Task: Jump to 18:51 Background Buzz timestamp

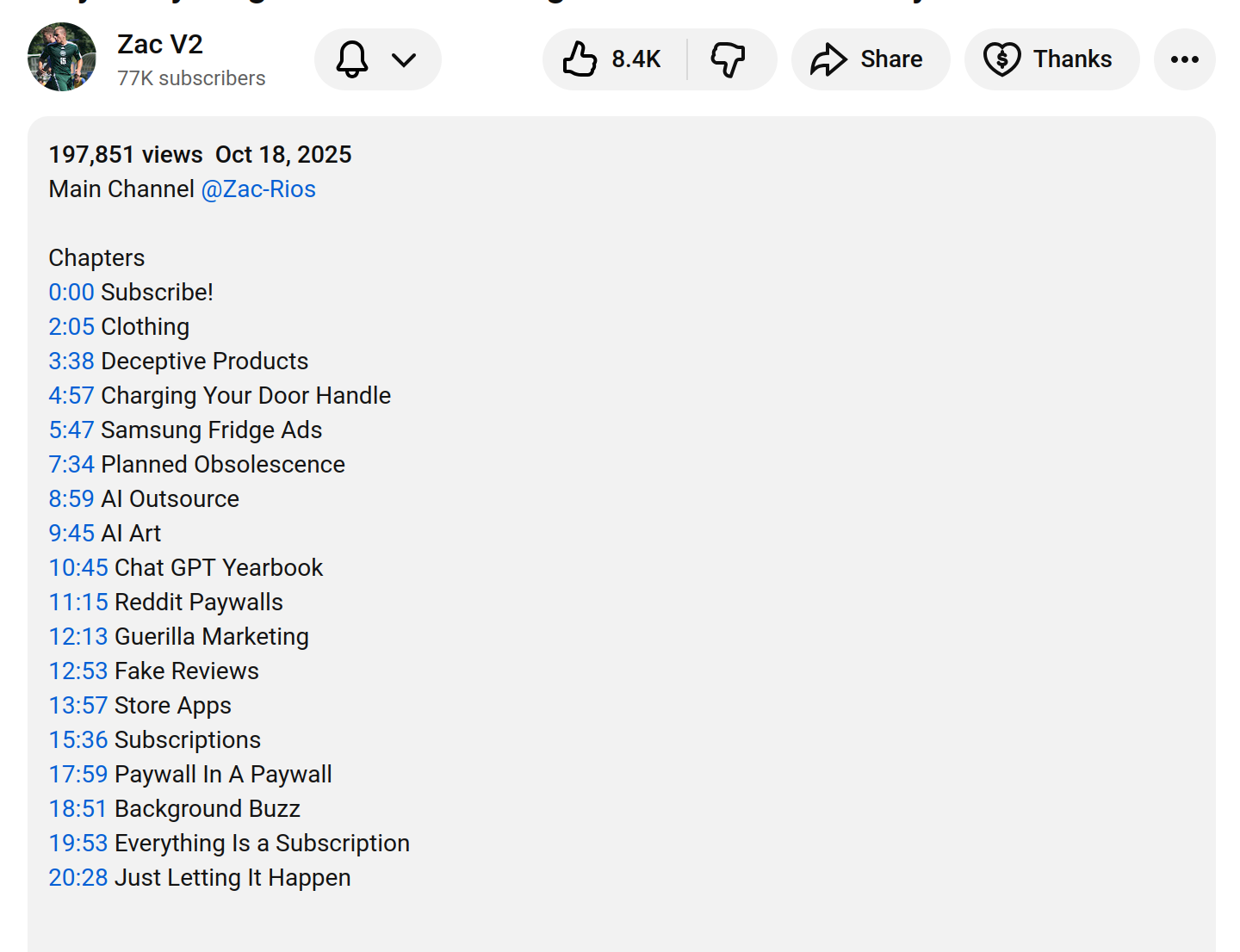Action: coord(78,809)
